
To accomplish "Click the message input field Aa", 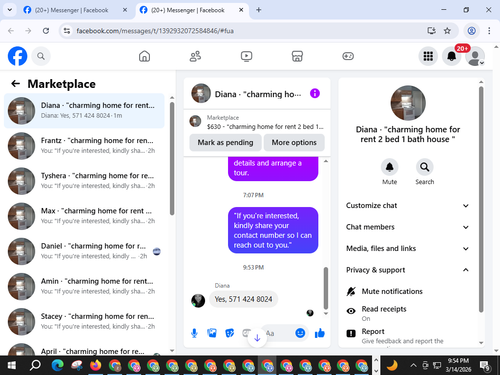I will pyautogui.click(x=279, y=333).
